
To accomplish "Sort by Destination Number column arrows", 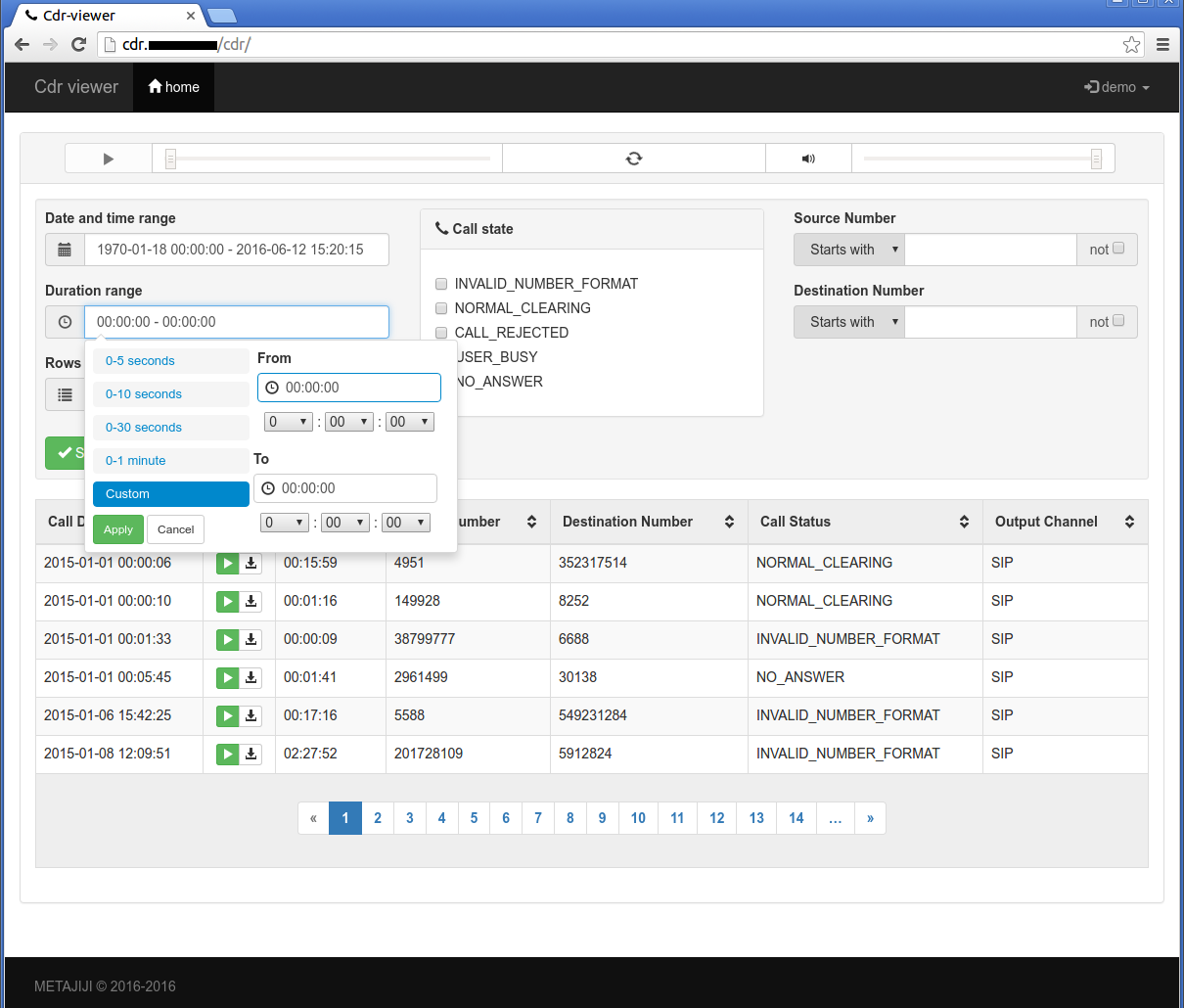I will [x=729, y=522].
